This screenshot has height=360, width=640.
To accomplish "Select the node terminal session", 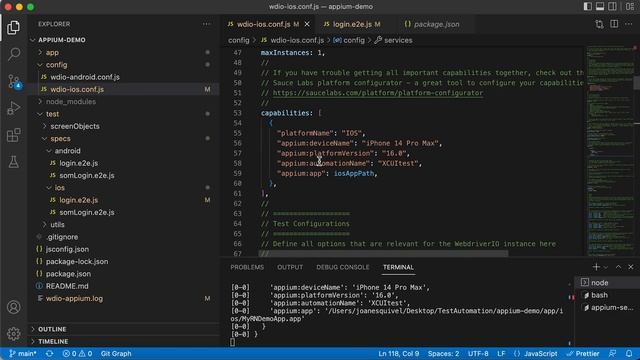I will pos(607,282).
